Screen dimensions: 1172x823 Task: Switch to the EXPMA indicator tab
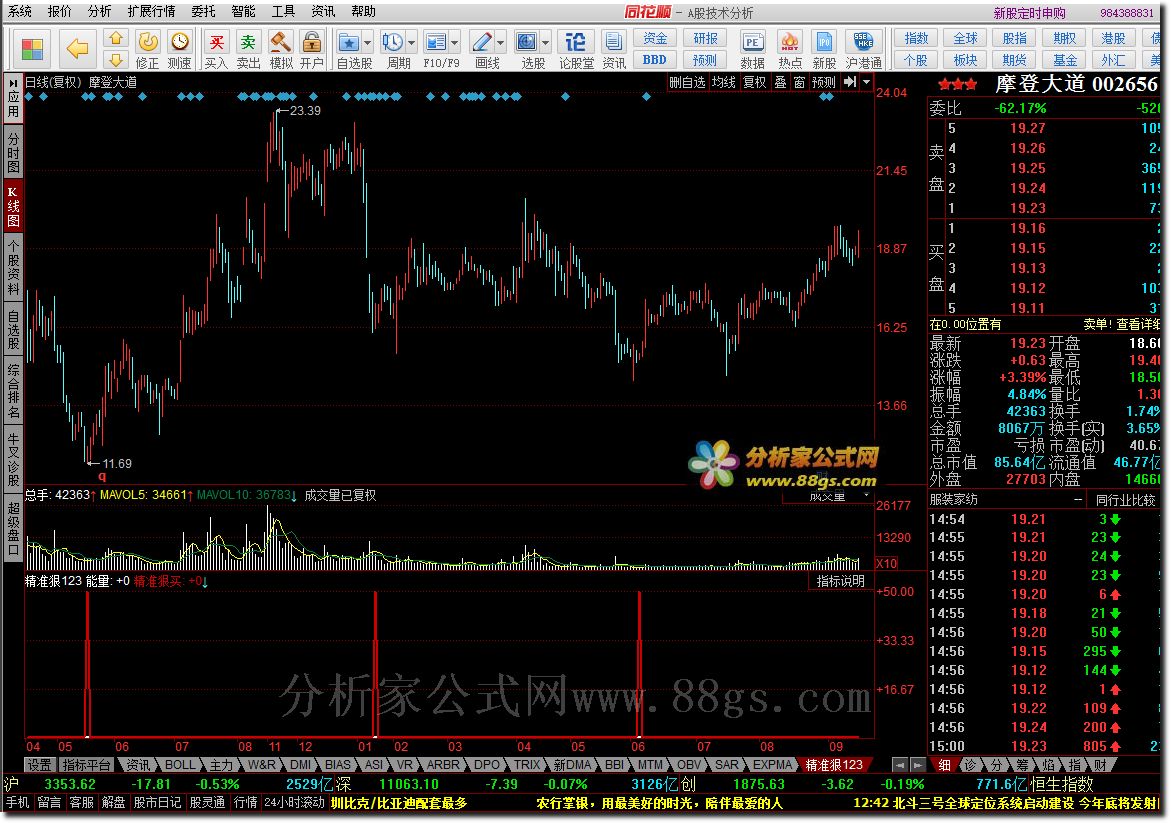772,765
